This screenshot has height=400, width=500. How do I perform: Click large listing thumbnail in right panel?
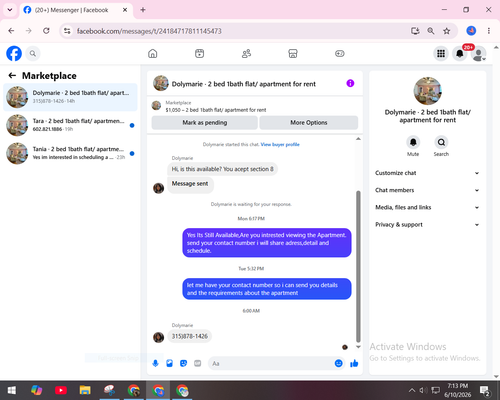(x=428, y=91)
